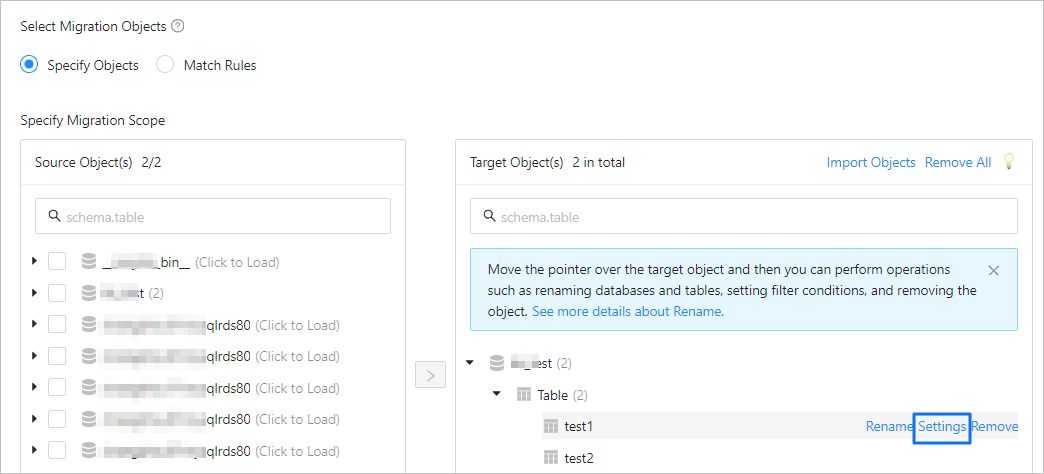This screenshot has width=1044, height=474.
Task: Open See more details about Rename link
Action: pyautogui.click(x=628, y=311)
